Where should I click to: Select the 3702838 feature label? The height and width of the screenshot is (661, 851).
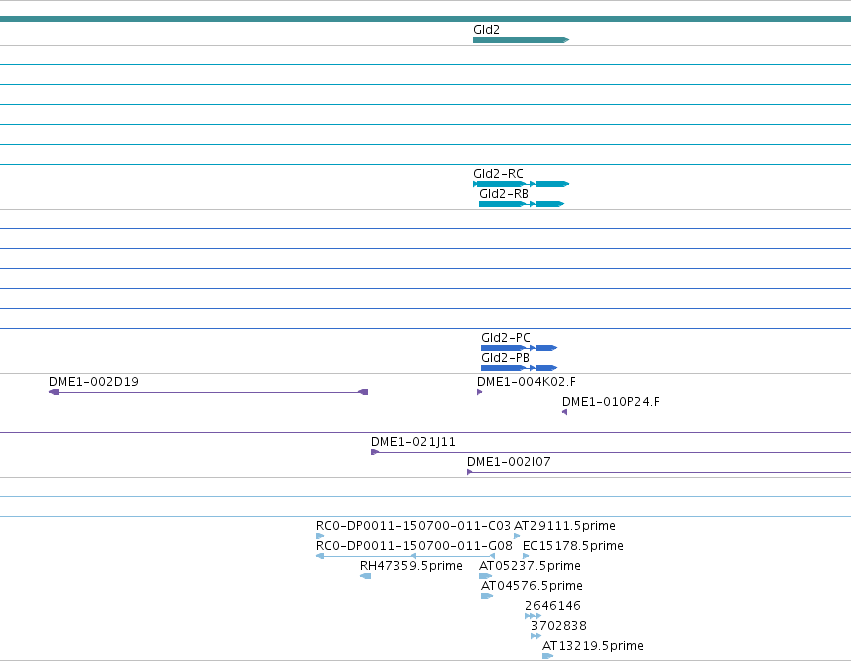(558, 626)
